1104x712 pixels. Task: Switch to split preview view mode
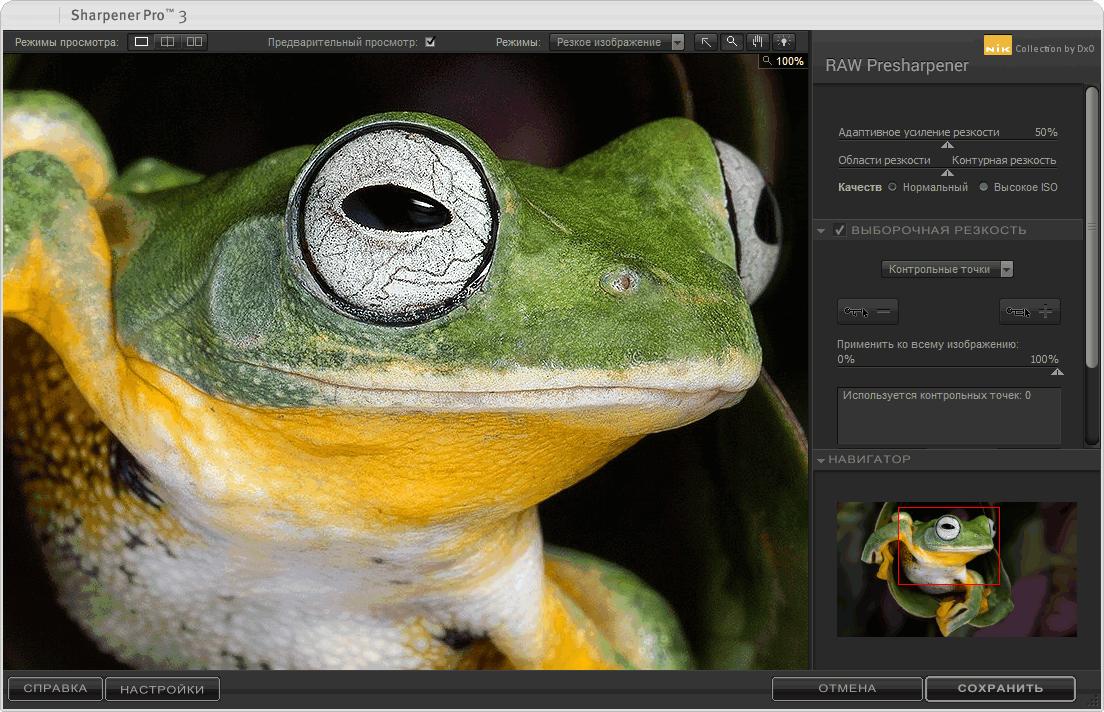pyautogui.click(x=168, y=42)
